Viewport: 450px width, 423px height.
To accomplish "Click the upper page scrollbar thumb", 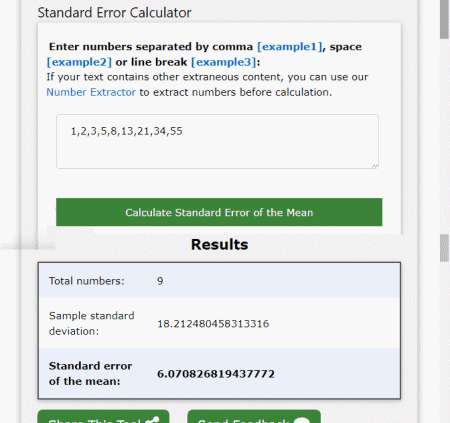I will point(444,19).
